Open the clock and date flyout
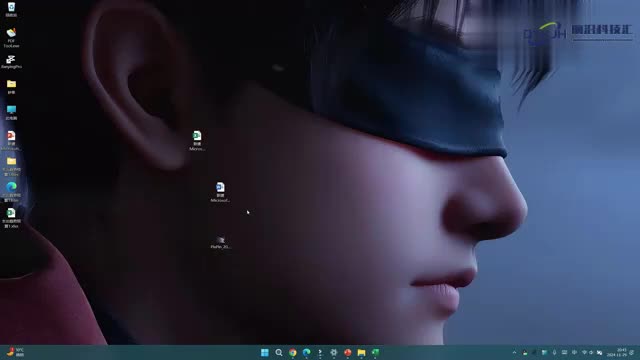640x360 pixels. (x=617, y=352)
